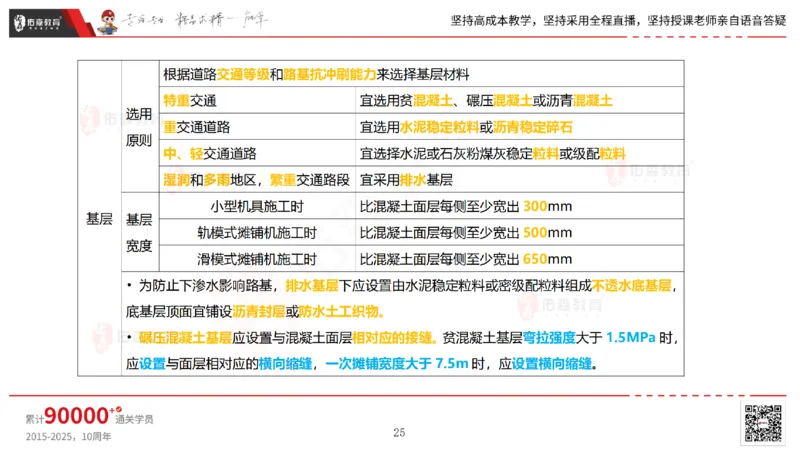The image size is (800, 450).
Task: Click the cell starting '宜选用贫混凝土'
Action: (519, 100)
